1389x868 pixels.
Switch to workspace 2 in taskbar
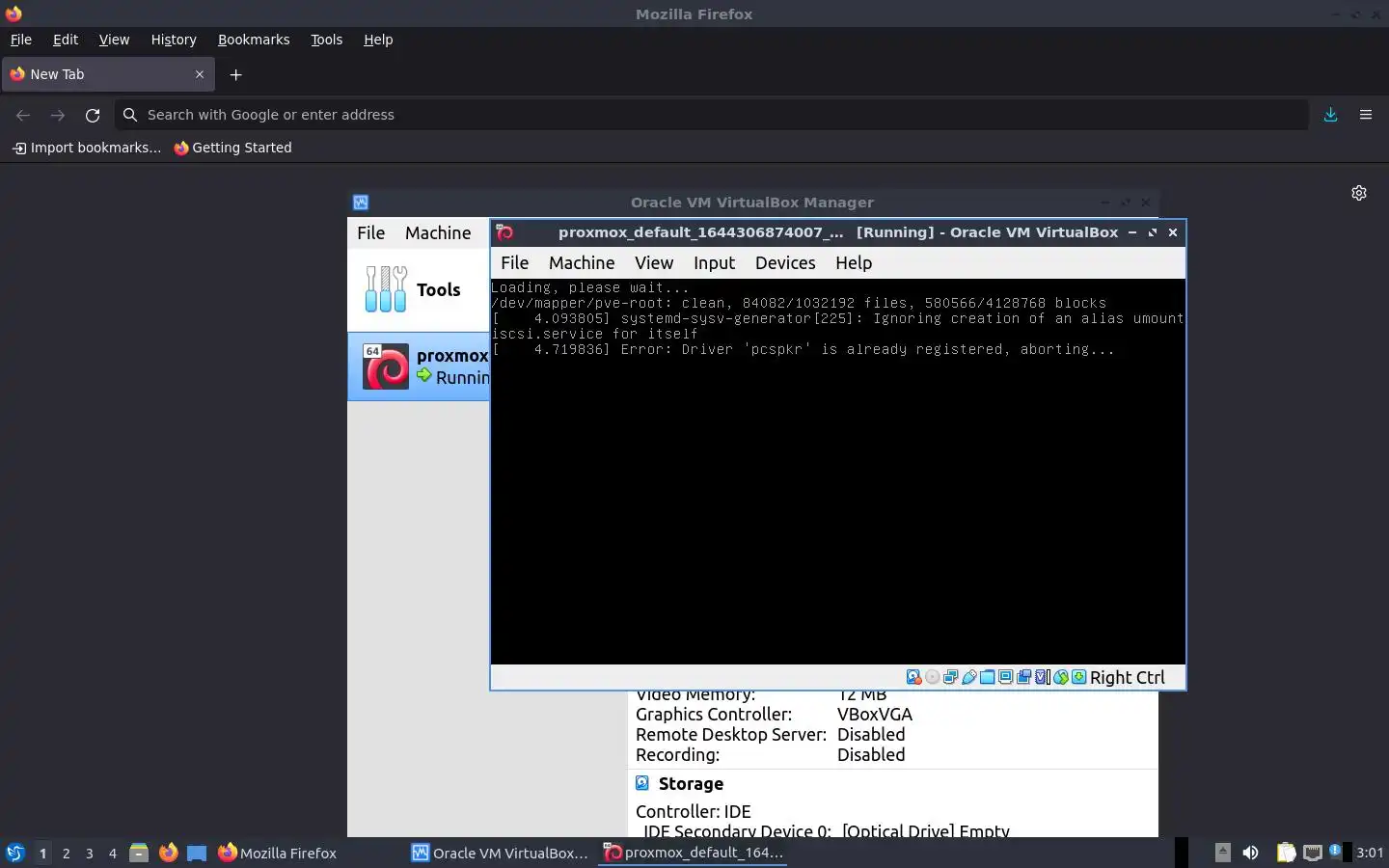[66, 854]
